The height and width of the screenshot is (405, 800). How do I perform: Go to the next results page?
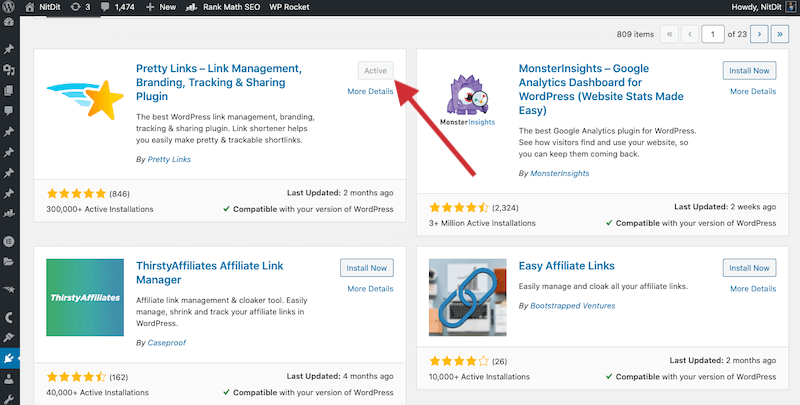tap(759, 34)
